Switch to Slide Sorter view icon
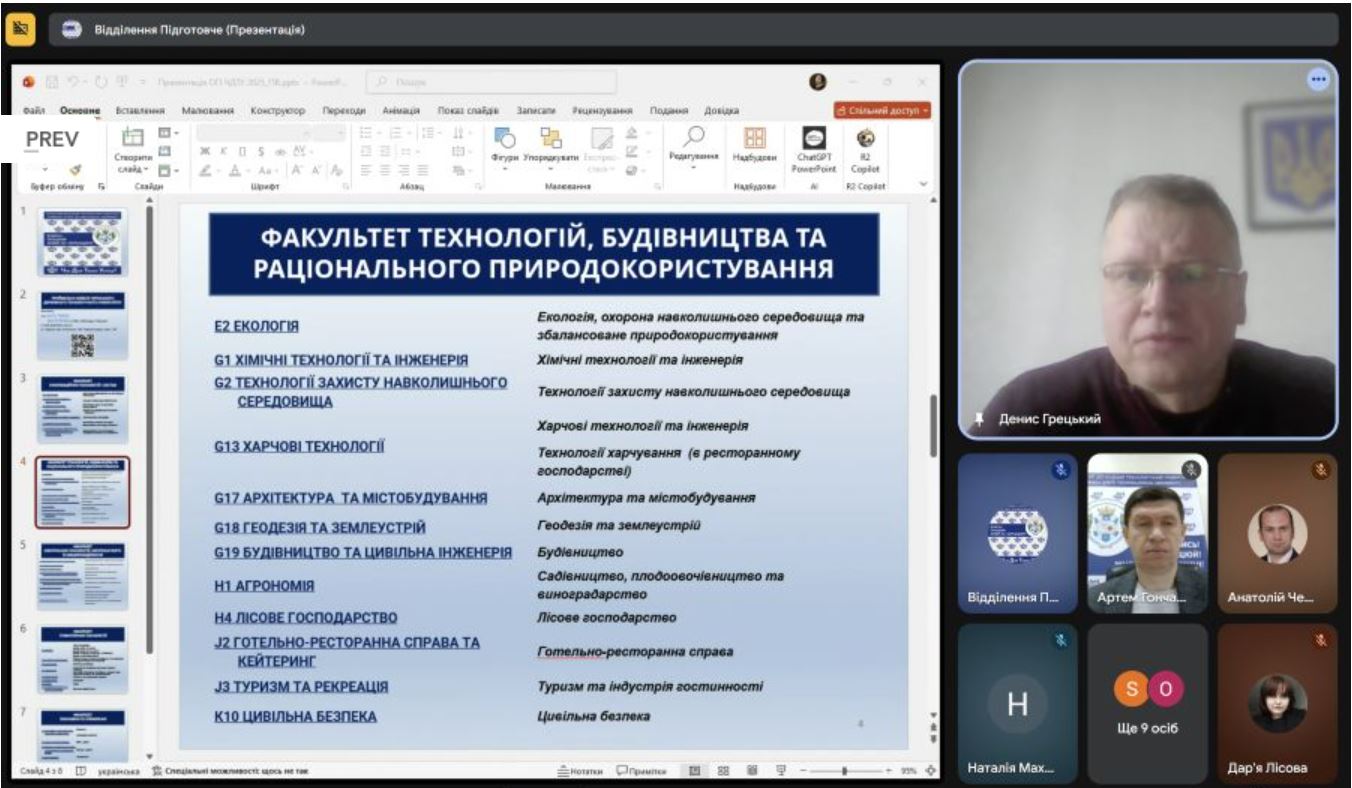The height and width of the screenshot is (788, 1352). 723,771
